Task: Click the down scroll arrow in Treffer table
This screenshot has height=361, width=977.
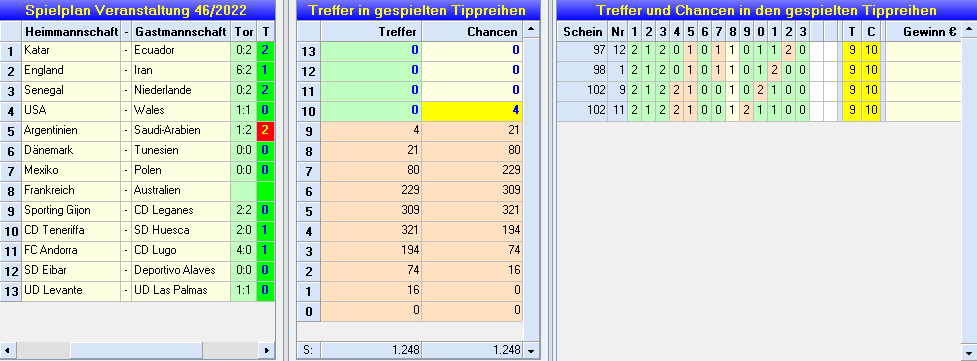Action: click(531, 350)
